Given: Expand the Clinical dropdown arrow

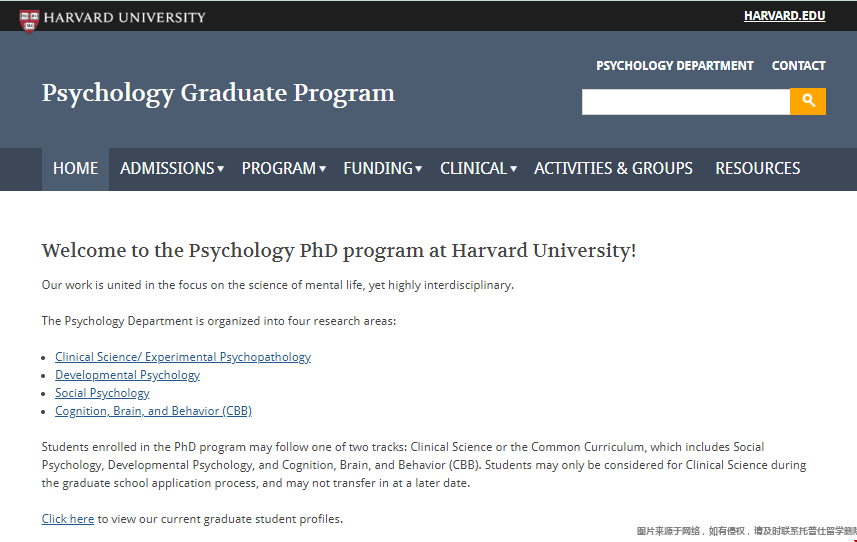Looking at the screenshot, I should coord(513,169).
